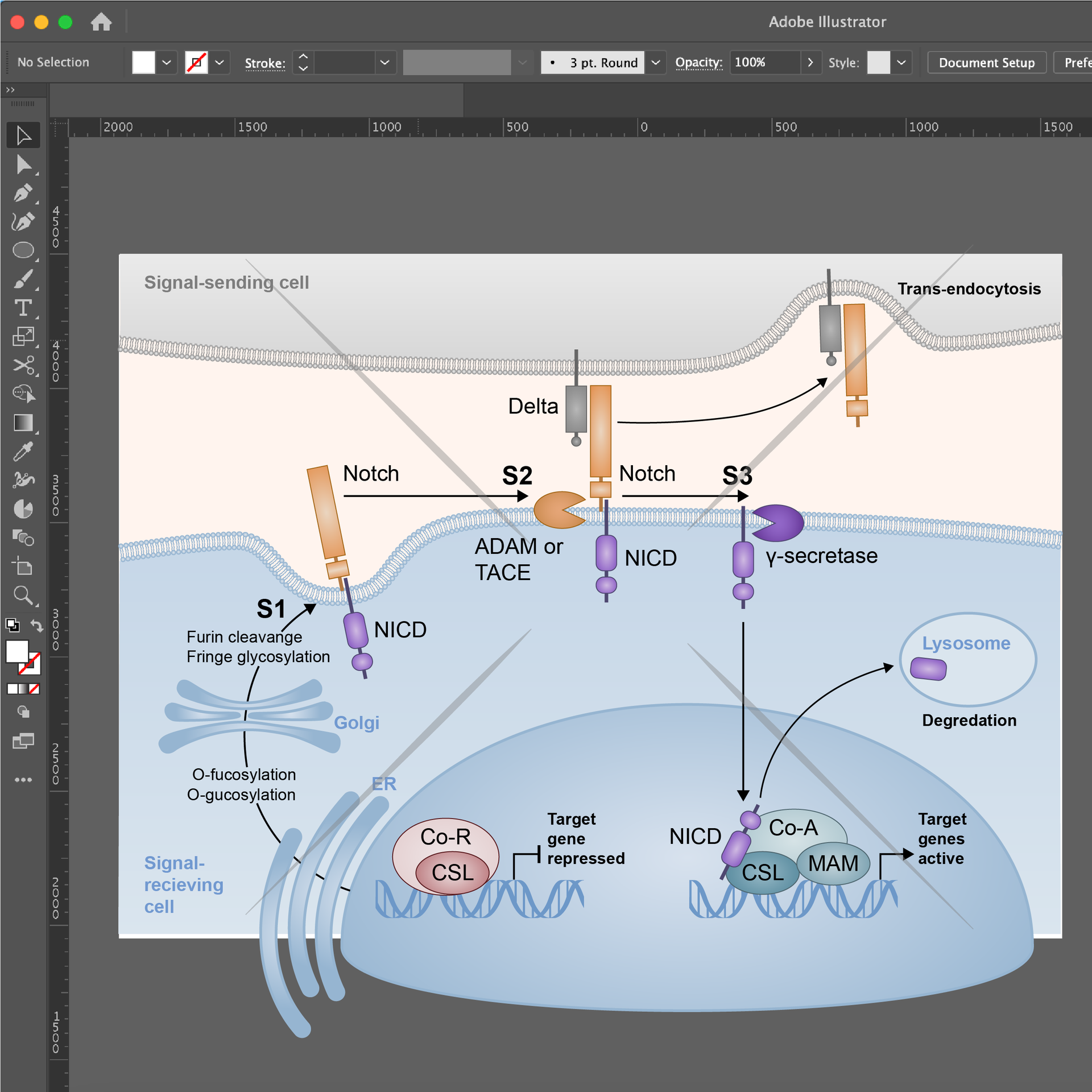Reset to default fill and stroke
The width and height of the screenshot is (1092, 1092).
click(13, 626)
